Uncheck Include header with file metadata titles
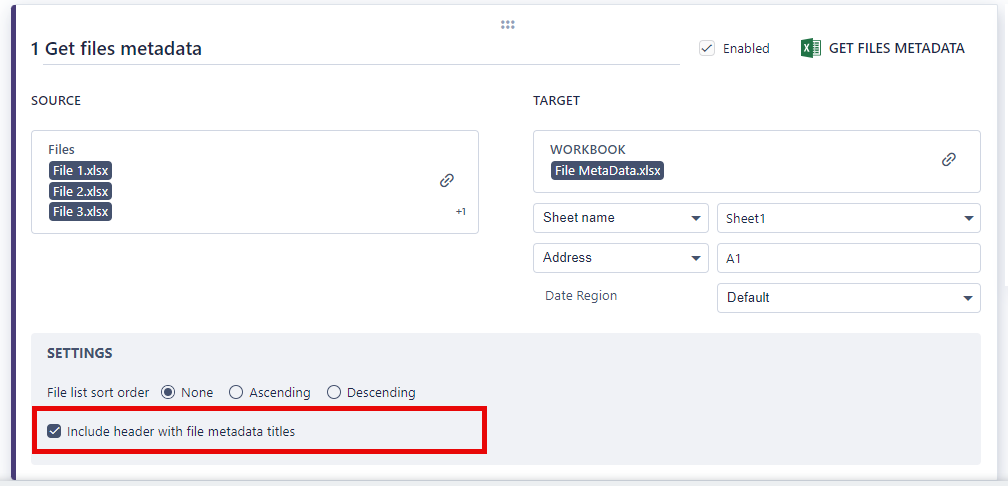 coord(55,432)
